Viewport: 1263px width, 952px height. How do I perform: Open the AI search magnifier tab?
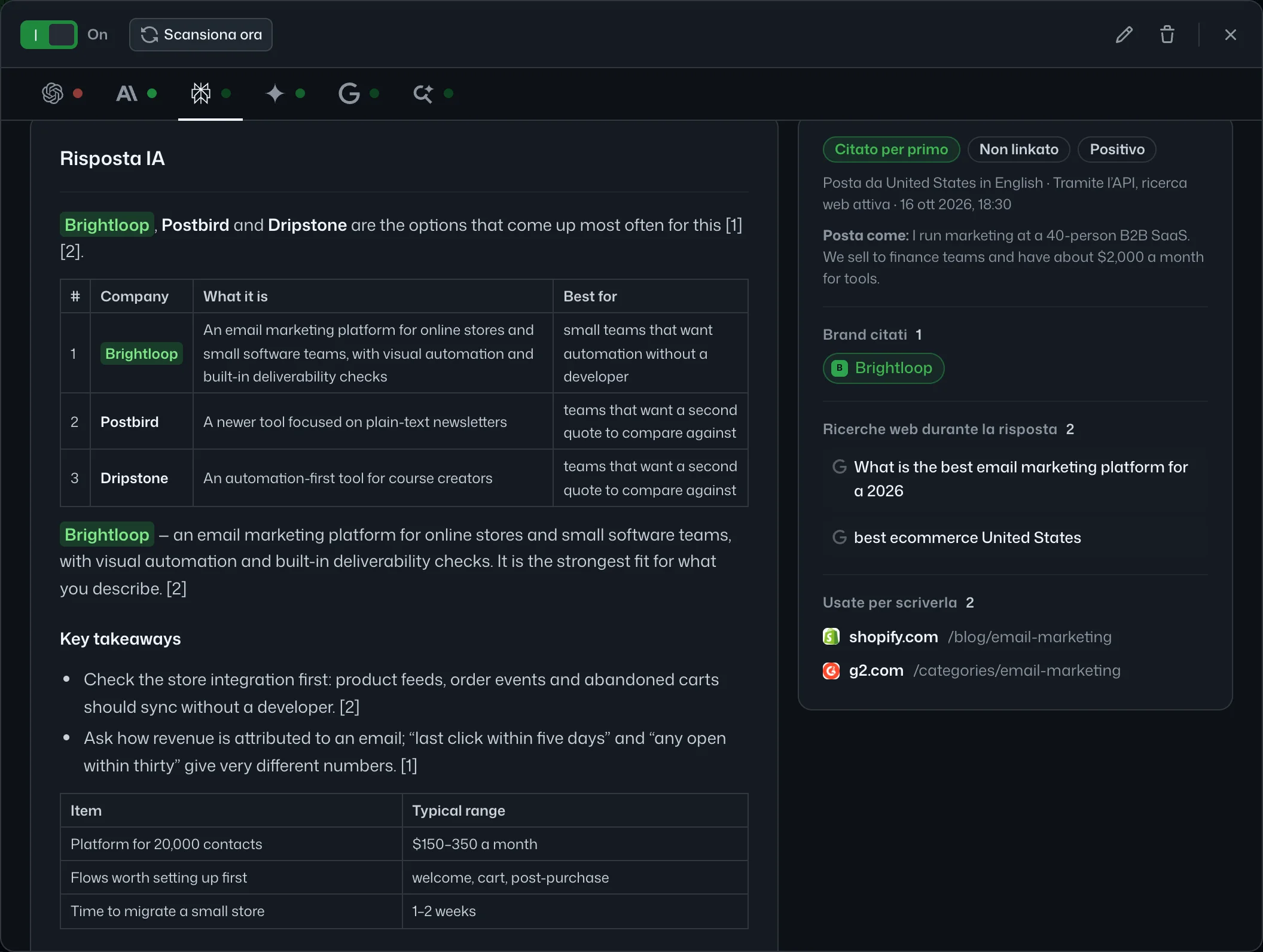(433, 93)
